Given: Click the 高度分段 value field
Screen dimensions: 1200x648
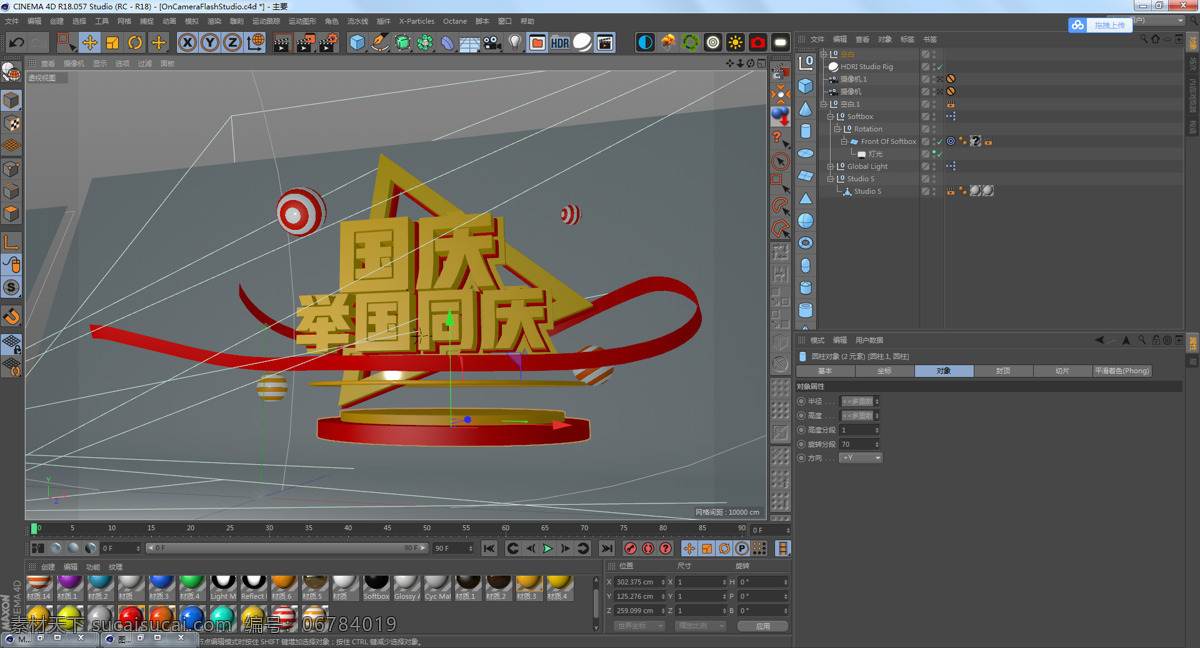Looking at the screenshot, I should 860,430.
